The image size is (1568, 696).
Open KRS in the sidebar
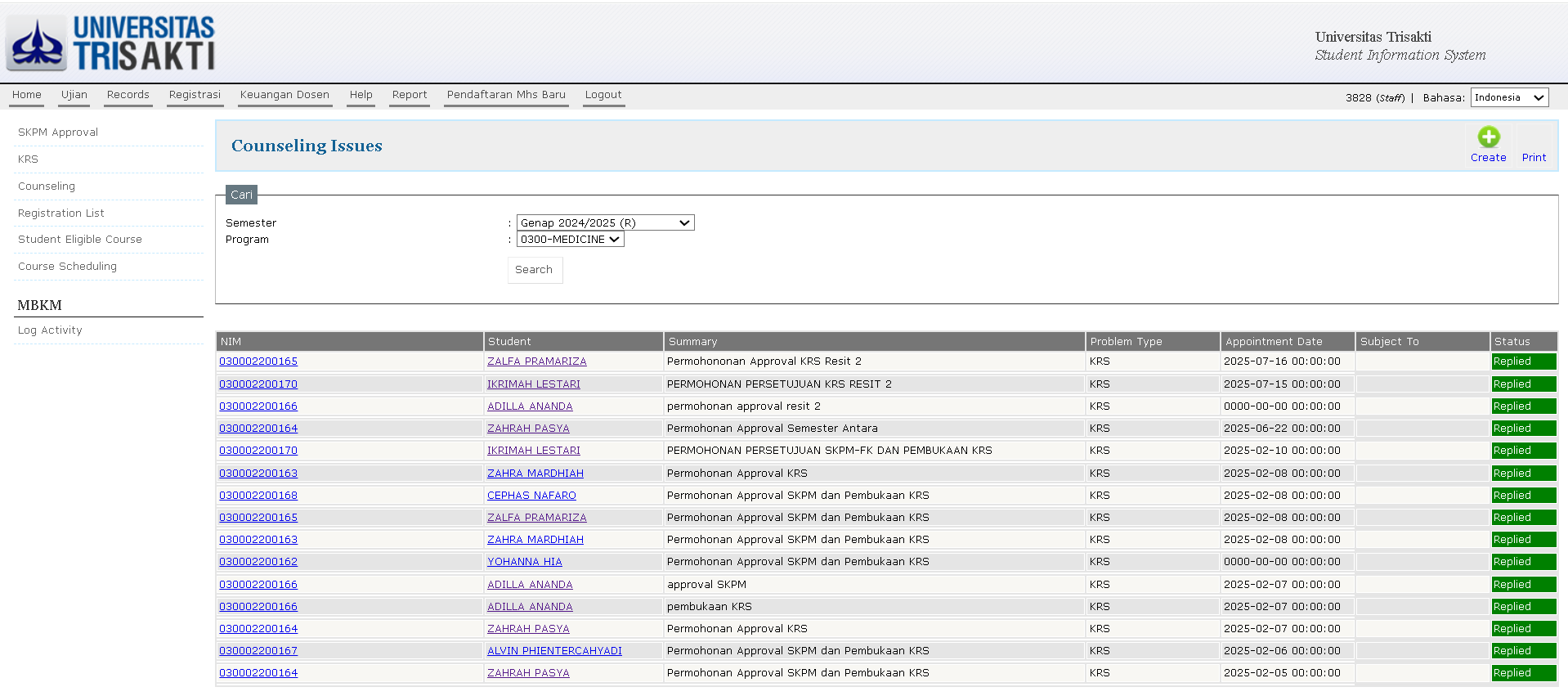[x=28, y=159]
